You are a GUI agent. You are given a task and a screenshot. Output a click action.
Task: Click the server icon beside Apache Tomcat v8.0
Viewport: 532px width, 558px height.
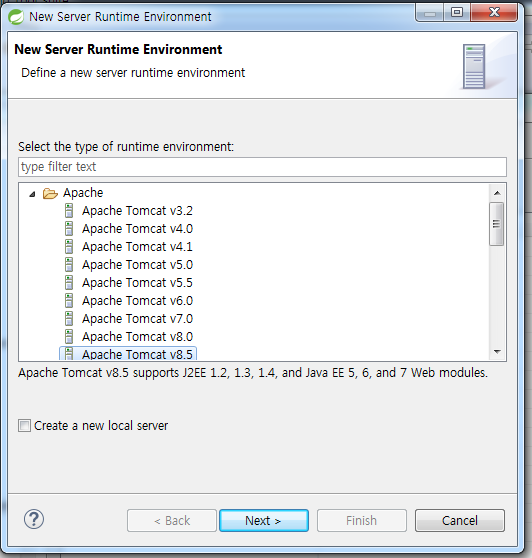click(x=69, y=337)
